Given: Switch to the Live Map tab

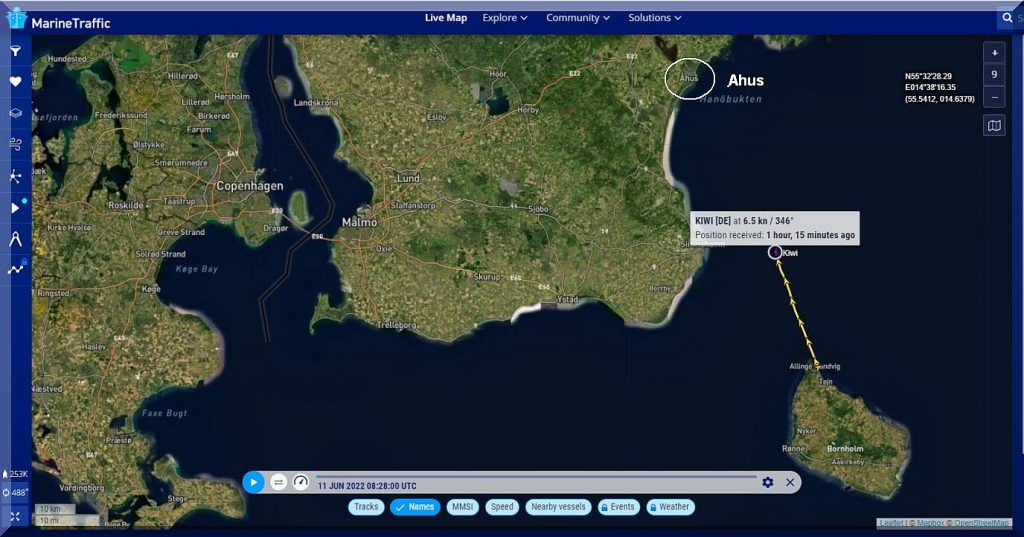Looking at the screenshot, I should [445, 18].
